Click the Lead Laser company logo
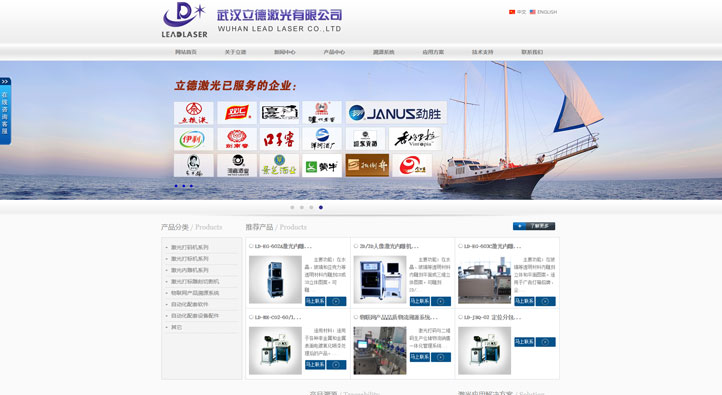This screenshot has width=722, height=395. [x=184, y=20]
